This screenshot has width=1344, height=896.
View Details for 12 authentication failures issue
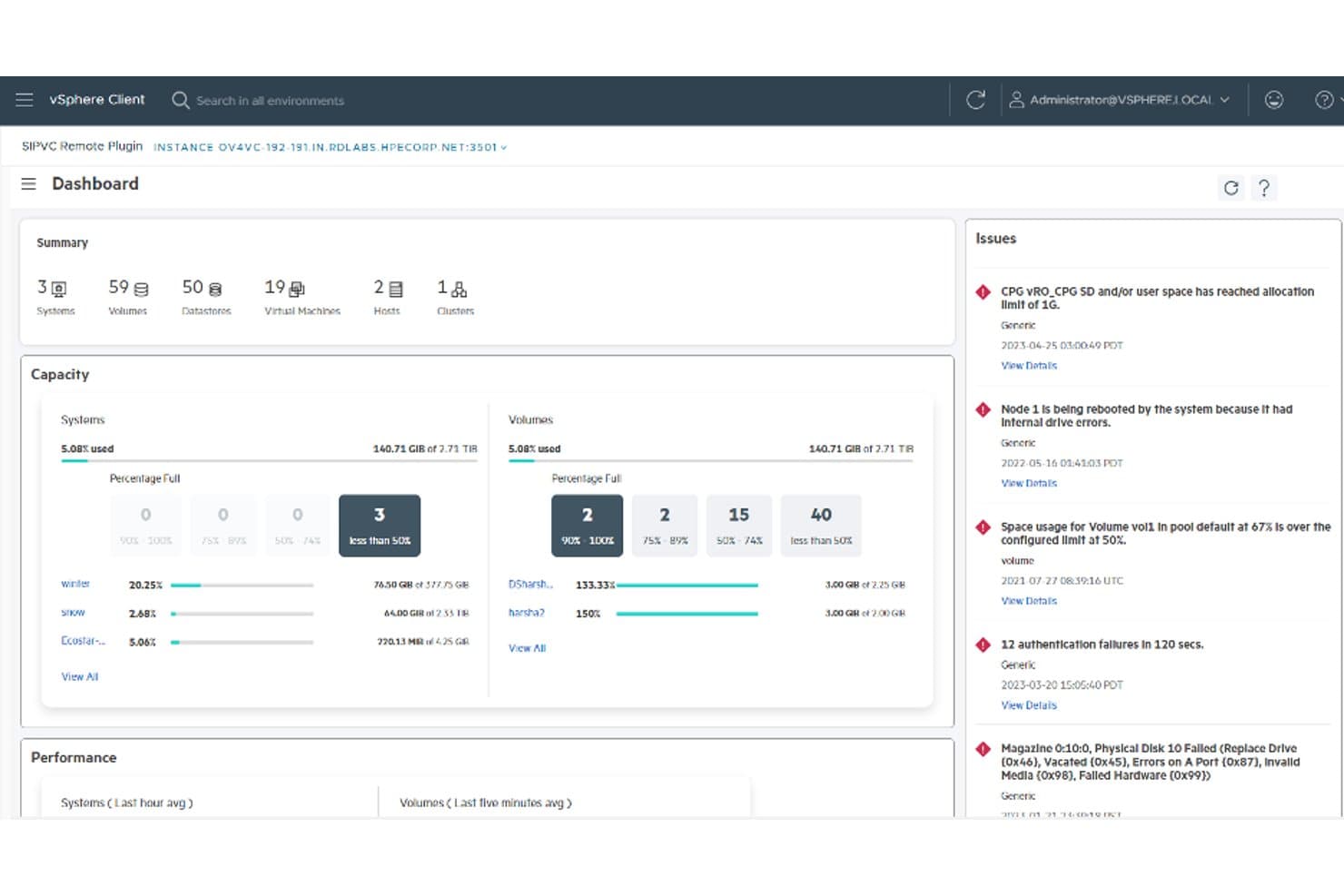[x=1029, y=705]
